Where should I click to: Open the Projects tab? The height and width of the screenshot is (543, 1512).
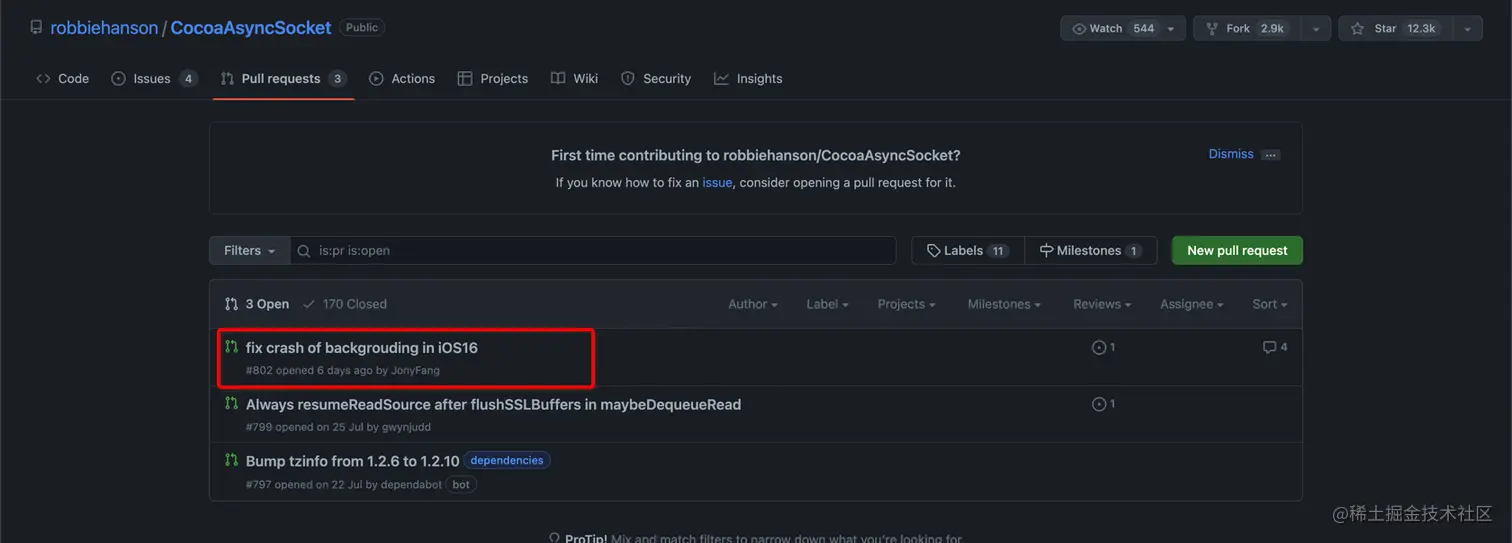coord(493,79)
